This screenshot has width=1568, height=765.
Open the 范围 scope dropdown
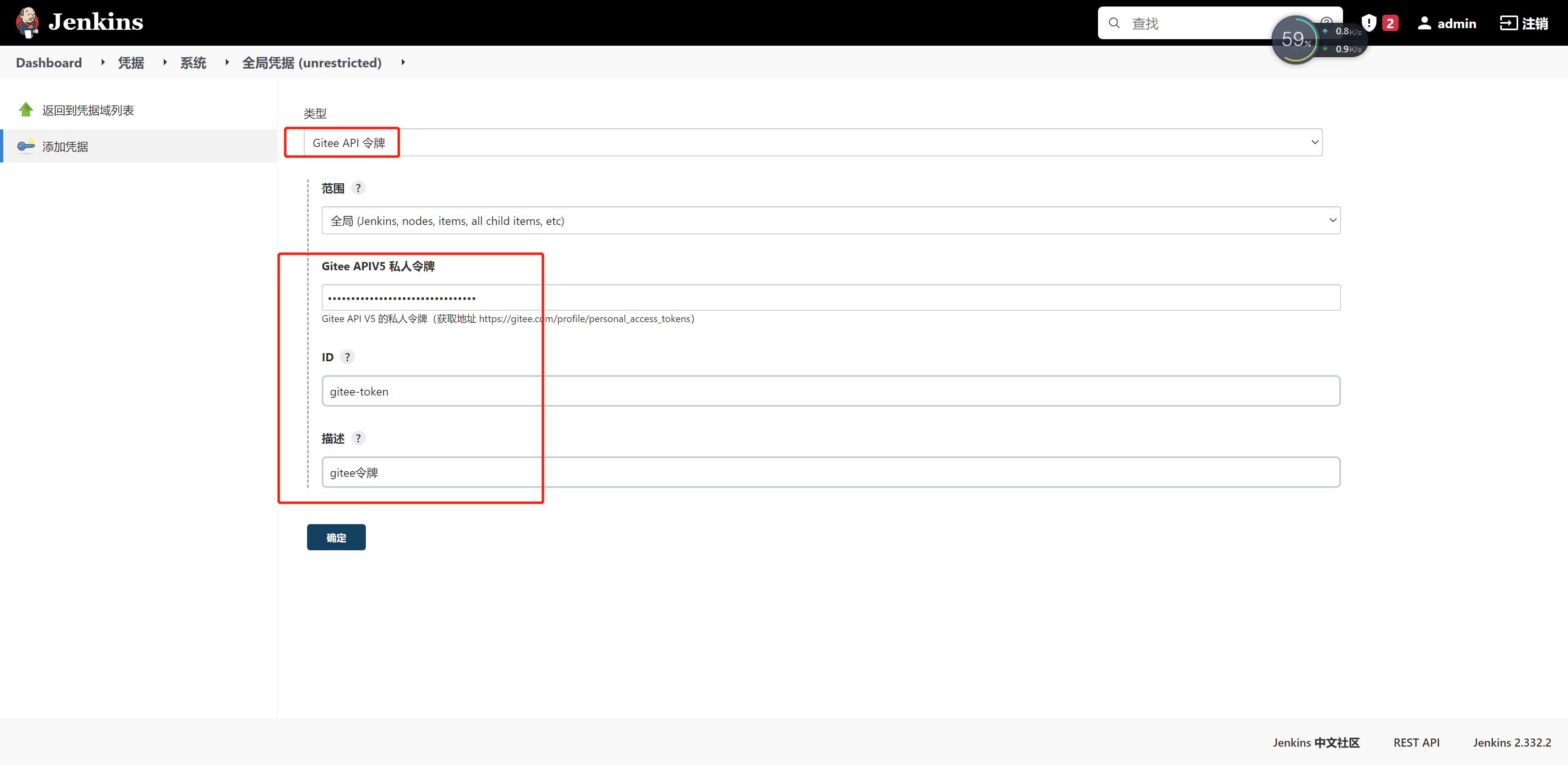pos(830,220)
